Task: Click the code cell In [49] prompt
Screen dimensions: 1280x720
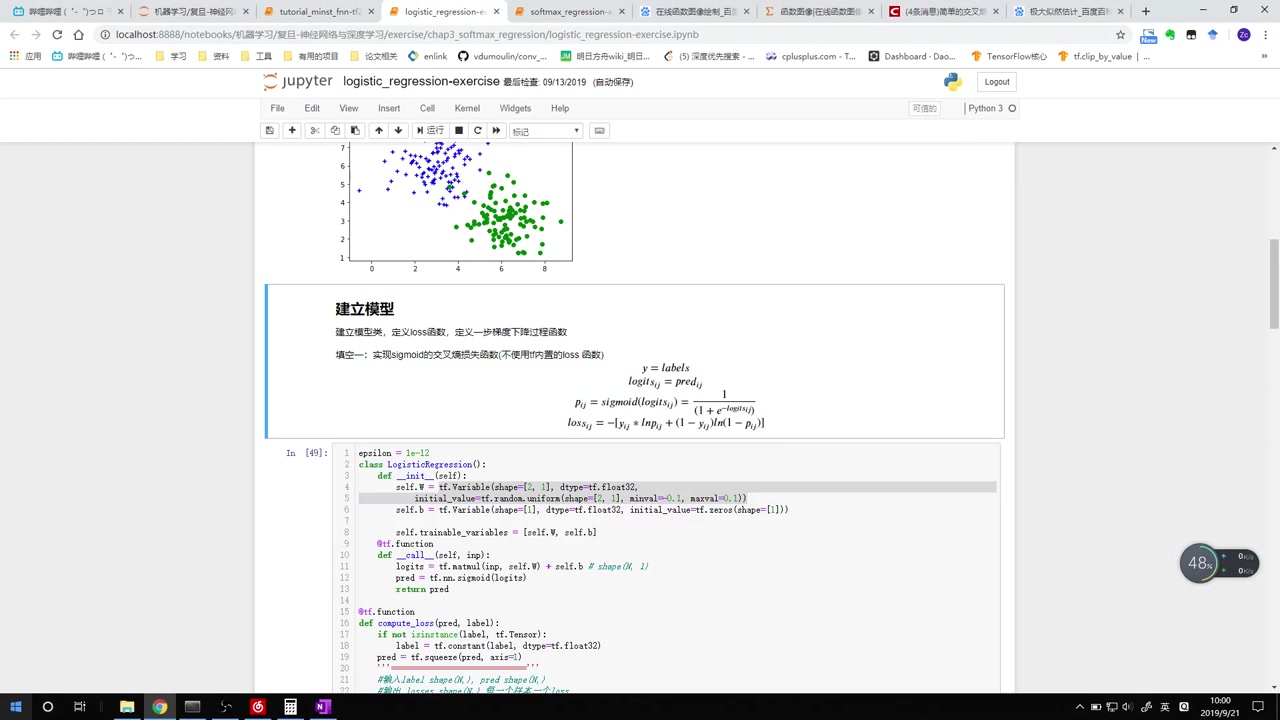Action: coord(307,453)
